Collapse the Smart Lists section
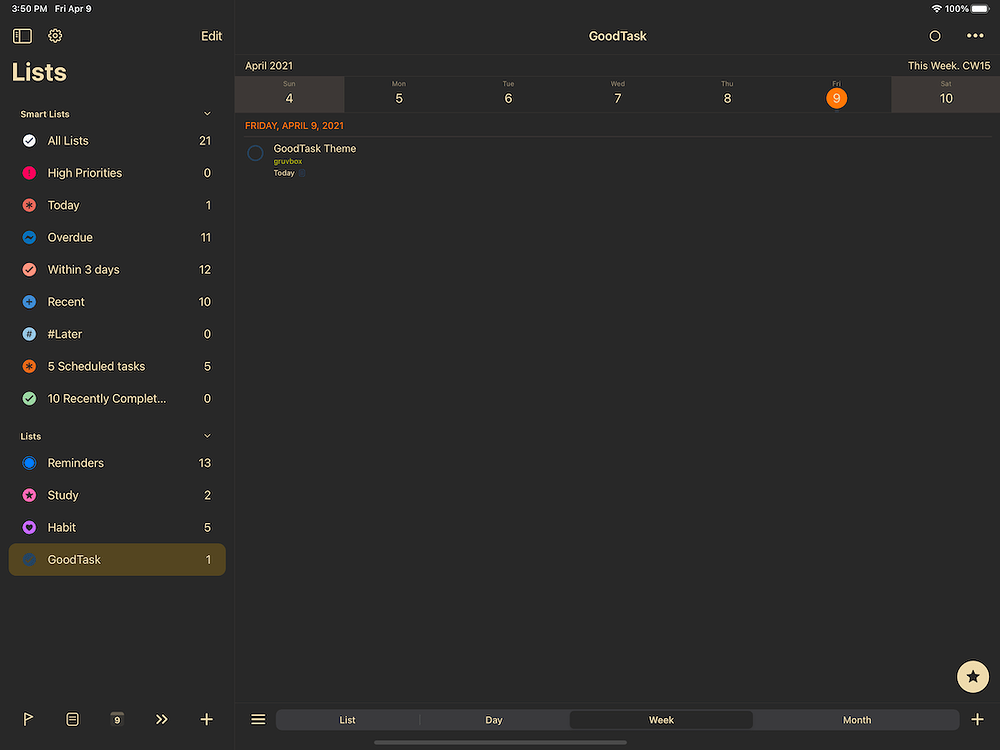Screen dimensions: 1000x750 tap(207, 114)
